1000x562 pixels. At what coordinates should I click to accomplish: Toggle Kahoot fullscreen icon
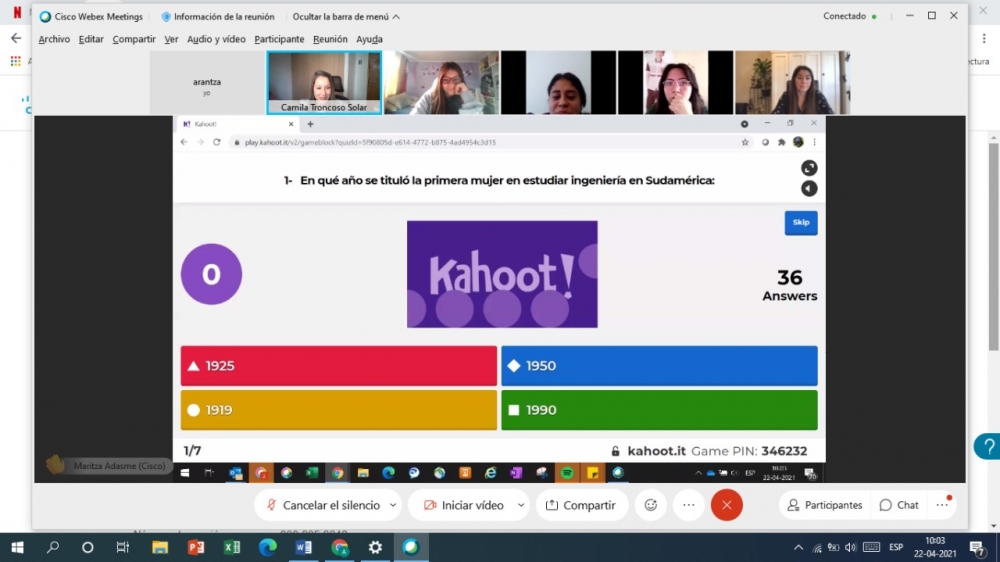pos(809,168)
